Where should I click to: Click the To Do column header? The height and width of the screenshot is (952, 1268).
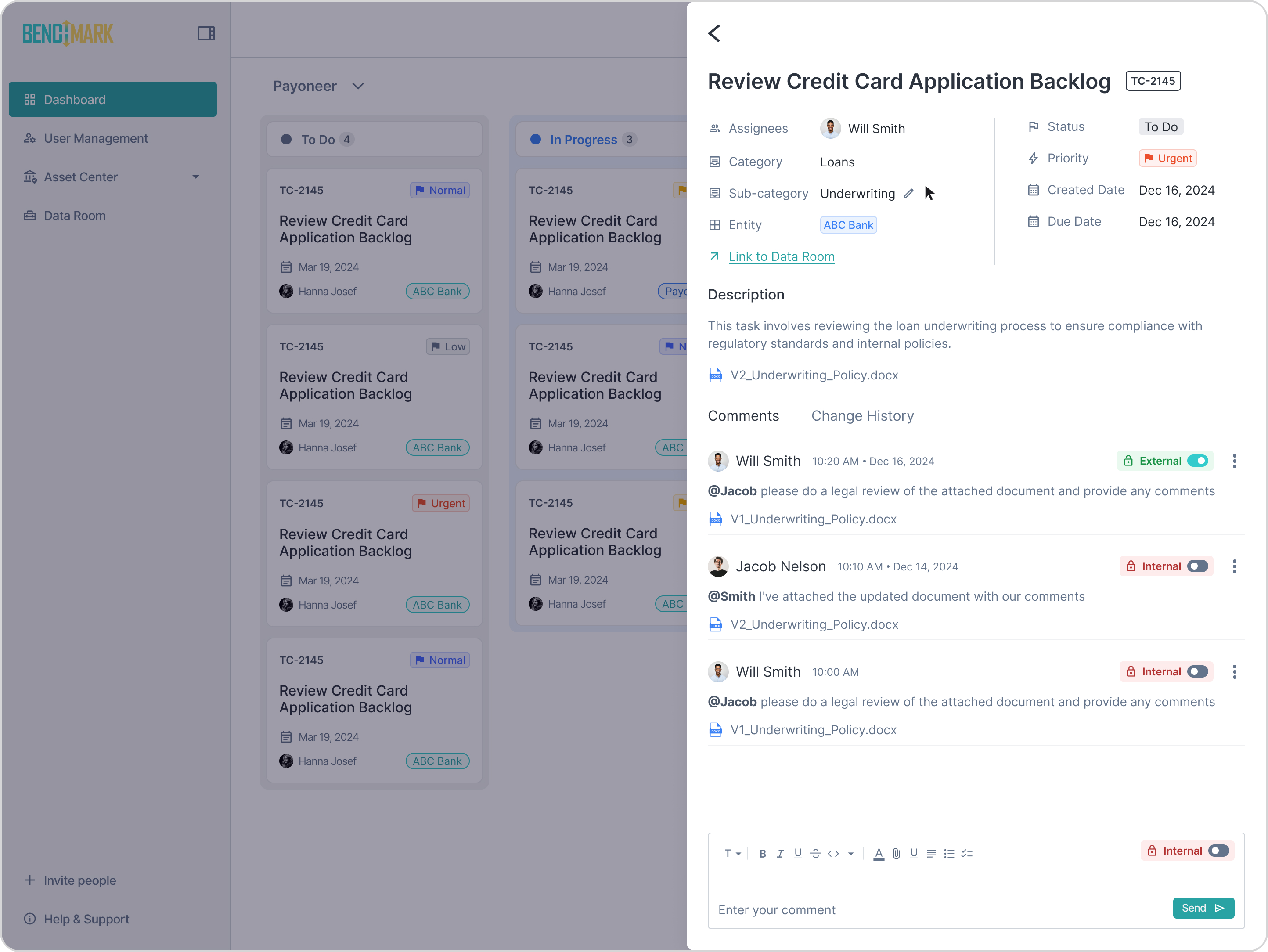pyautogui.click(x=375, y=140)
